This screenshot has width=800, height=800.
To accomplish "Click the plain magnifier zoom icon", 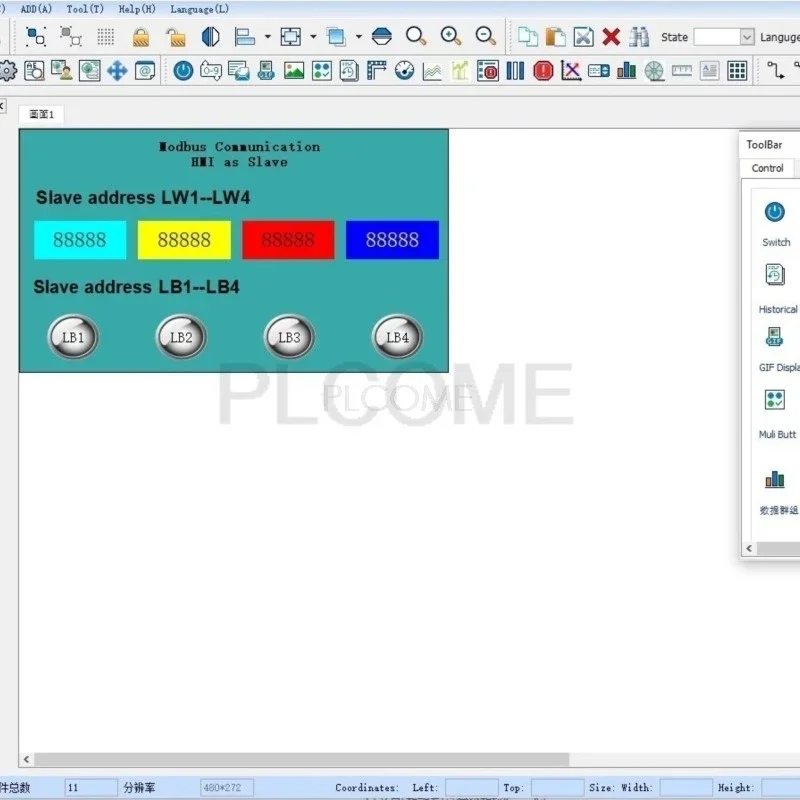I will (x=416, y=37).
